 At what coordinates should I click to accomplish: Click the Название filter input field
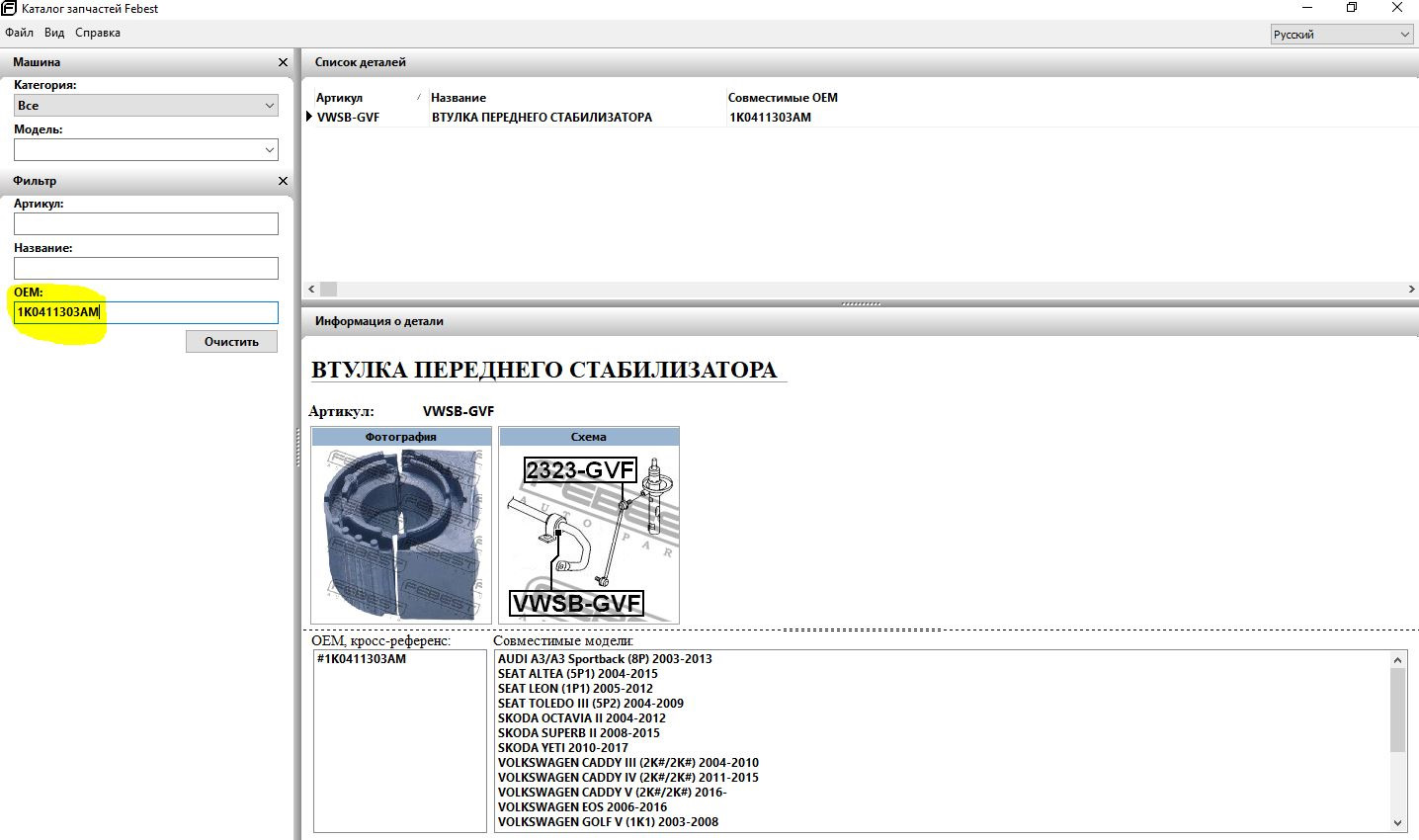point(146,269)
